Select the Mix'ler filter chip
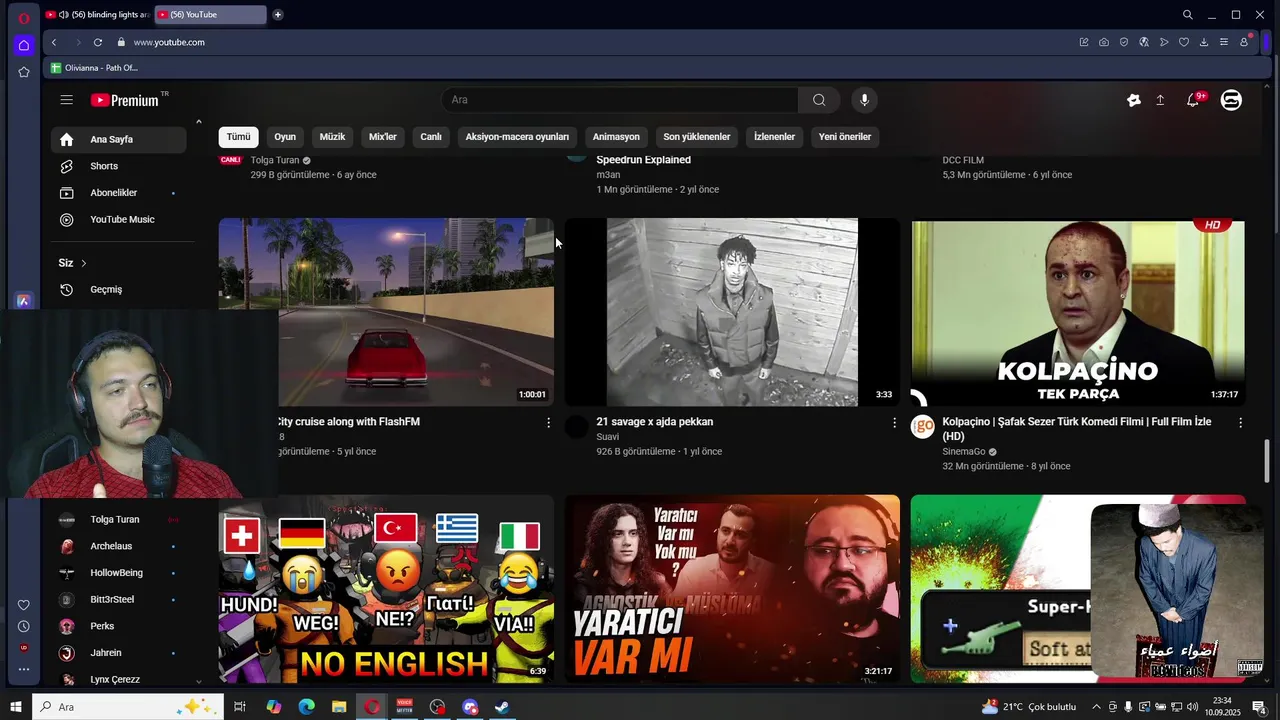Image resolution: width=1280 pixels, height=720 pixels. 383,137
